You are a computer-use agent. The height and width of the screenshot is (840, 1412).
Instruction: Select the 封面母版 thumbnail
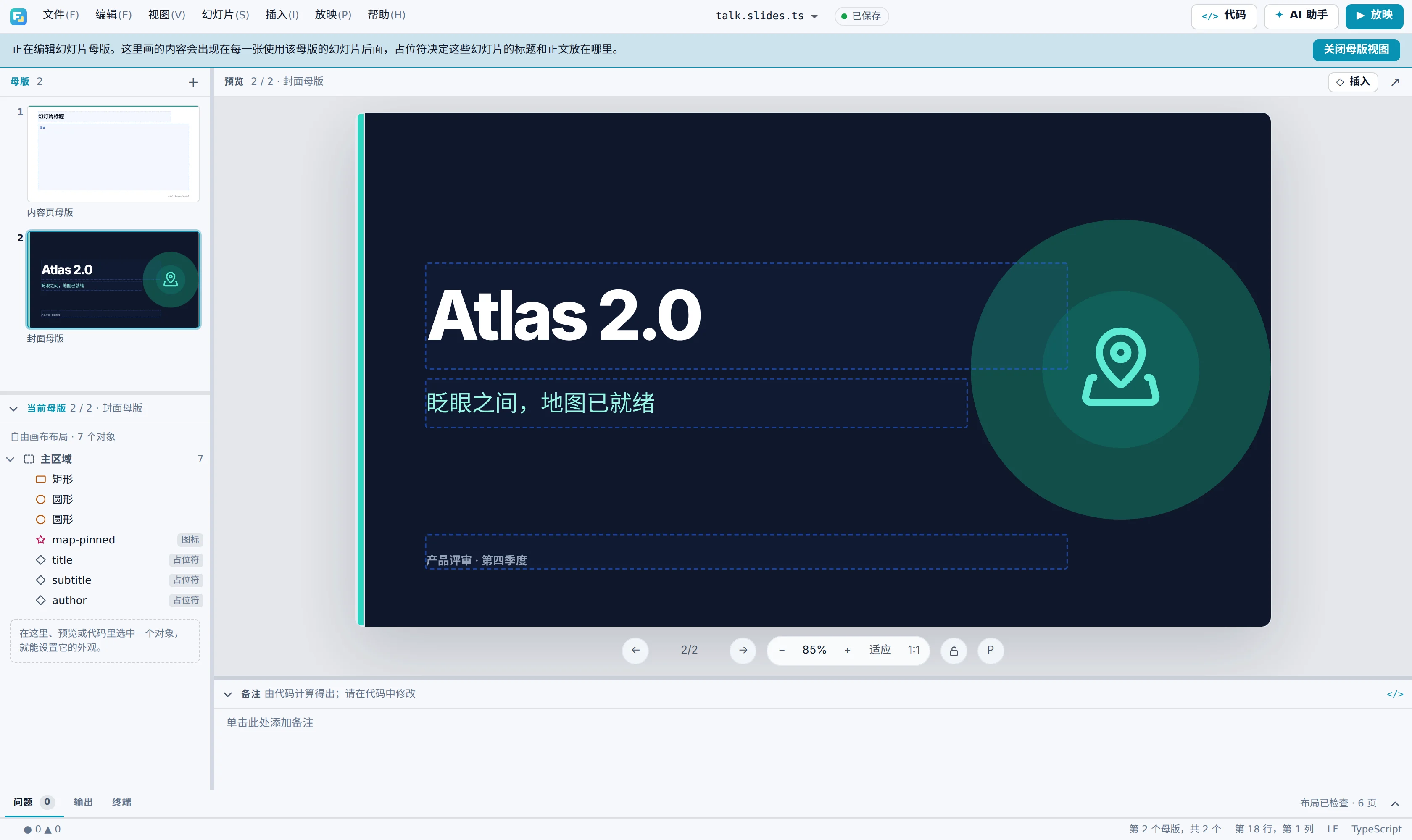click(x=113, y=280)
